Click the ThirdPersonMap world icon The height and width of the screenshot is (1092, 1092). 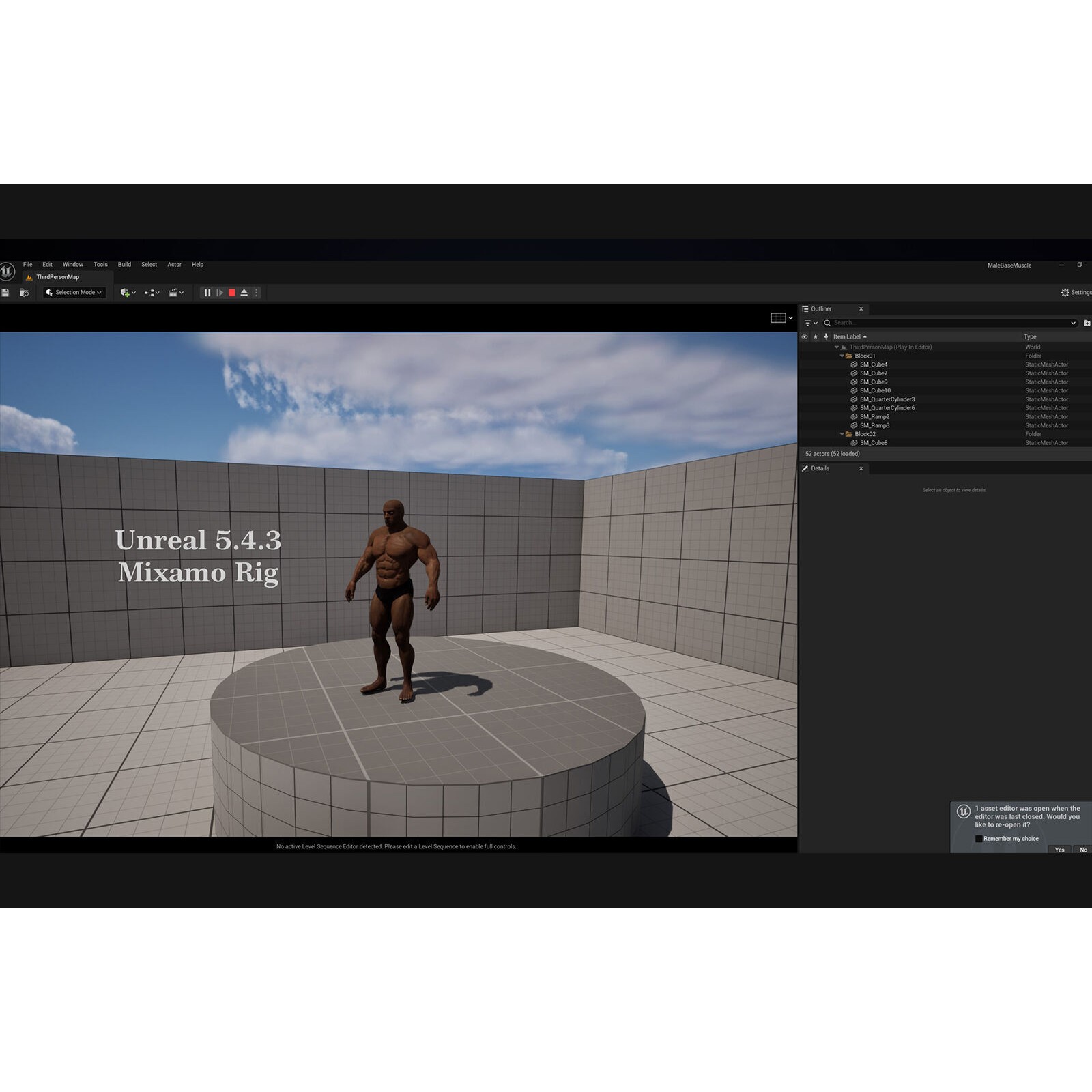844,347
